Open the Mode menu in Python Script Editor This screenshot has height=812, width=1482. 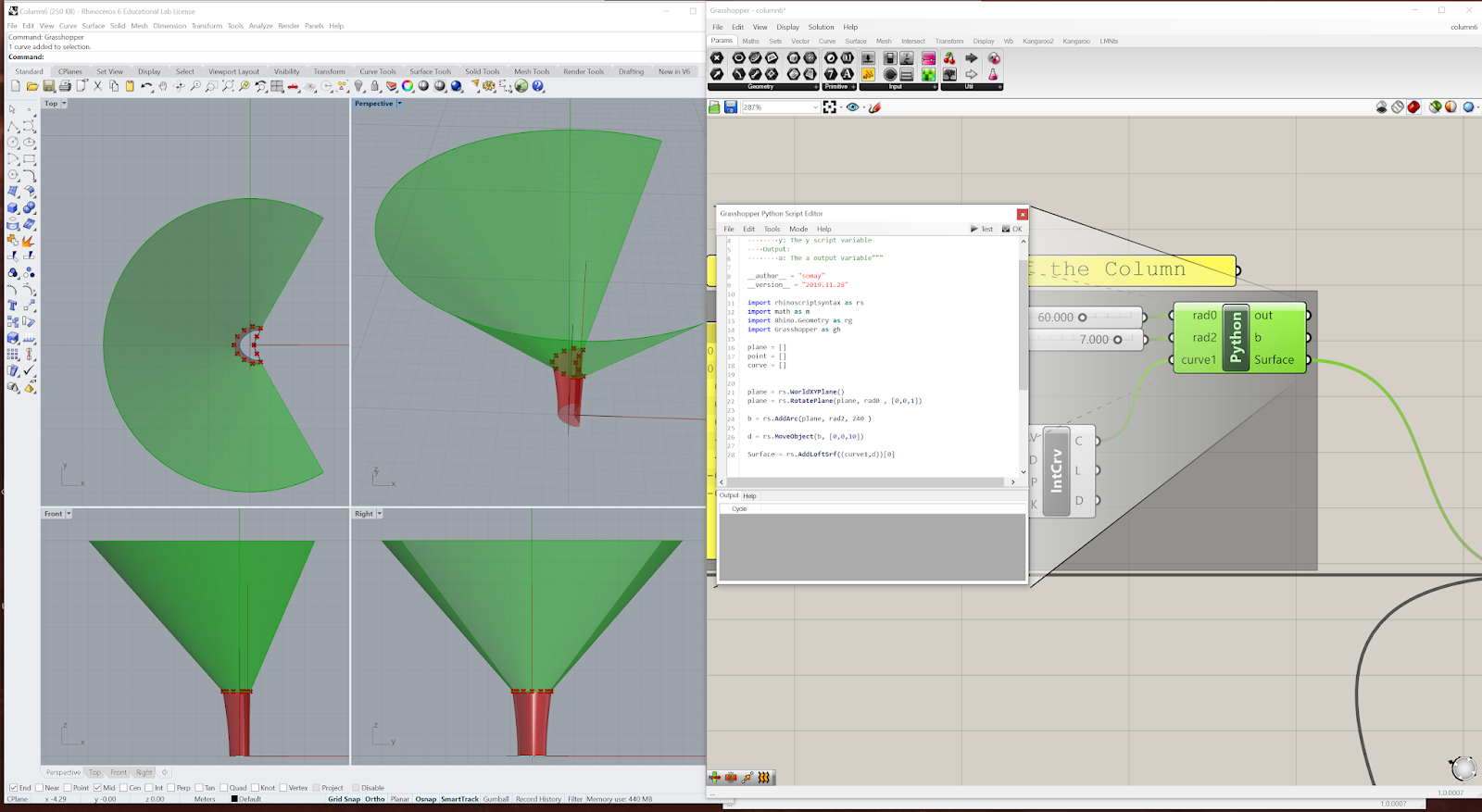pyautogui.click(x=798, y=229)
